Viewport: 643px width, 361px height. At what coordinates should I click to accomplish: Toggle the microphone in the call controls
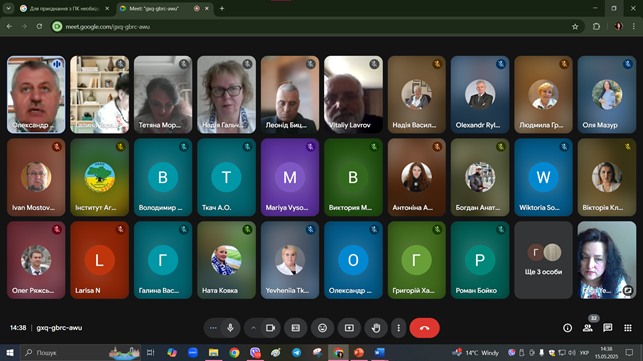(230, 328)
